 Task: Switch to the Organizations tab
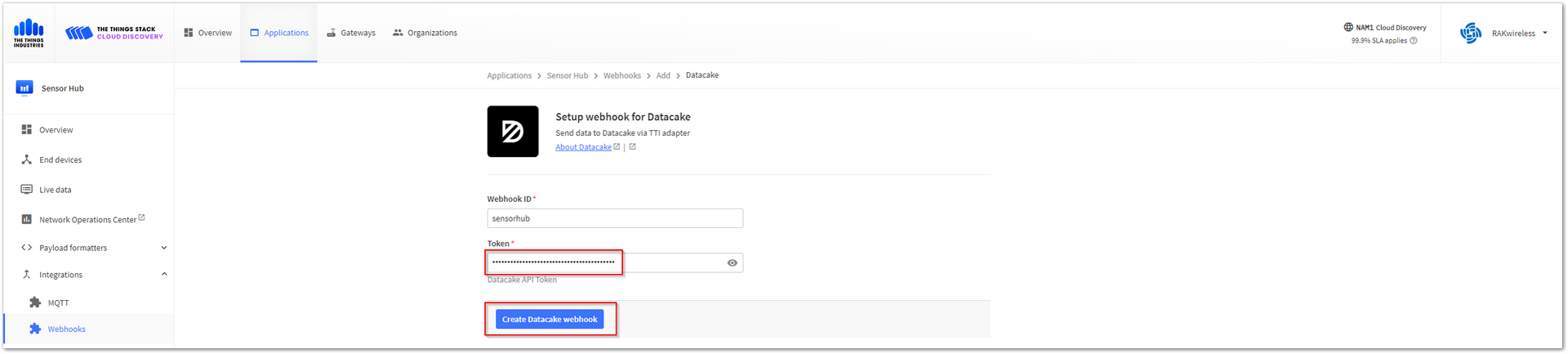tap(425, 33)
